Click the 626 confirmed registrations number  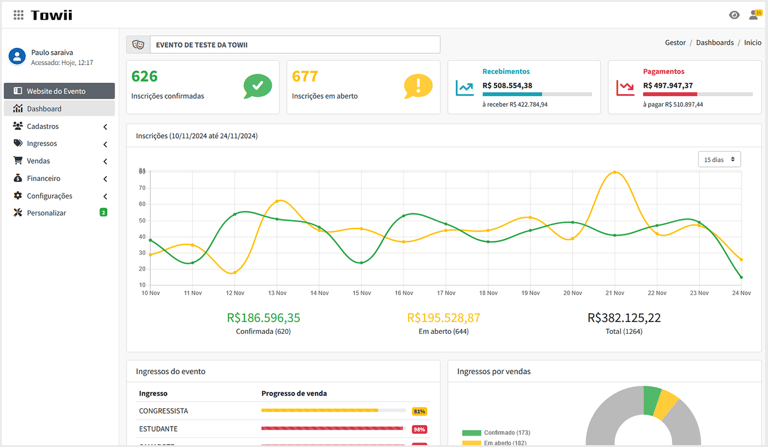pyautogui.click(x=144, y=76)
